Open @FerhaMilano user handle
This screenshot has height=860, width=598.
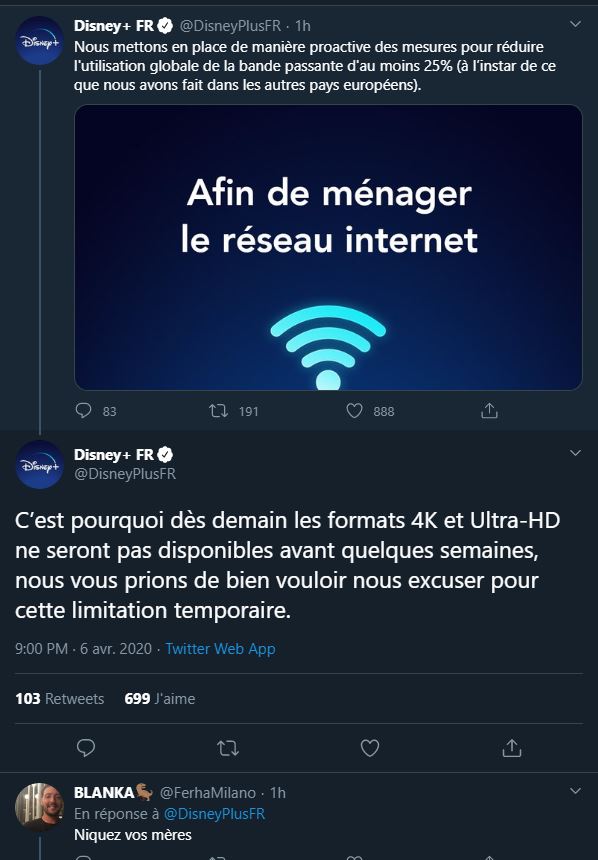208,793
